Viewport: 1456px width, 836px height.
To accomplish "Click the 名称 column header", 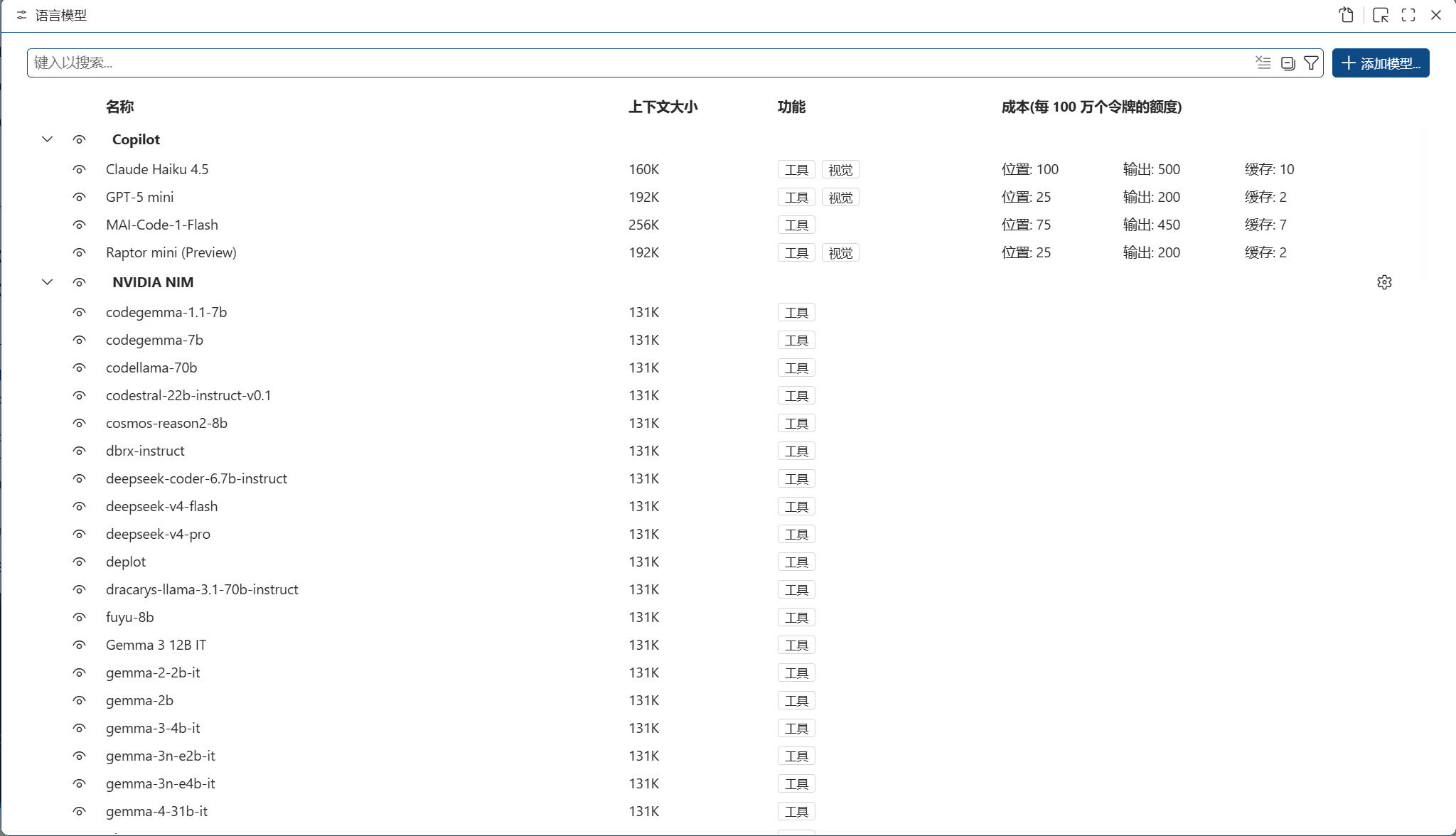I will [119, 107].
